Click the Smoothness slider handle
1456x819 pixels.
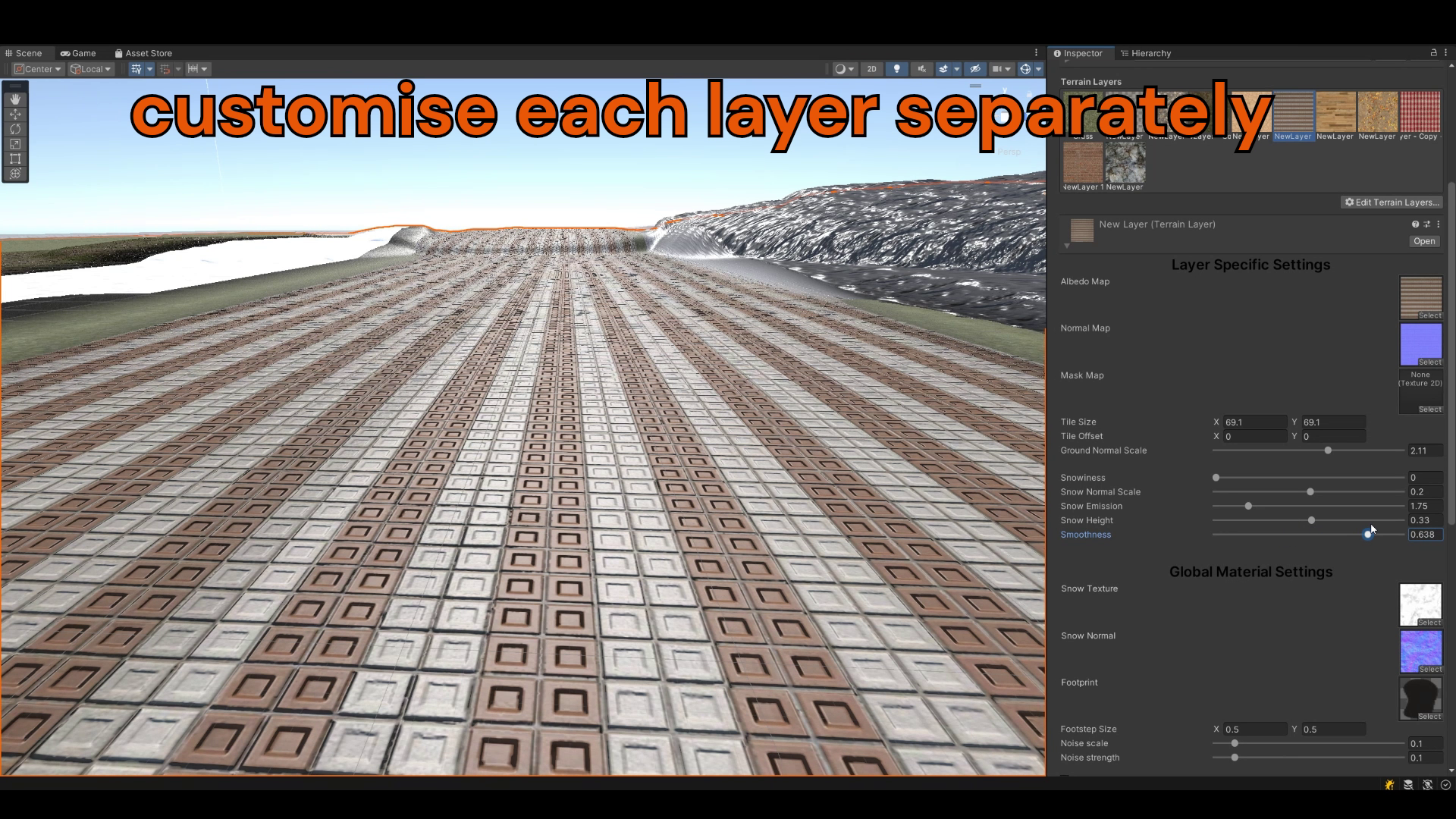click(1368, 535)
